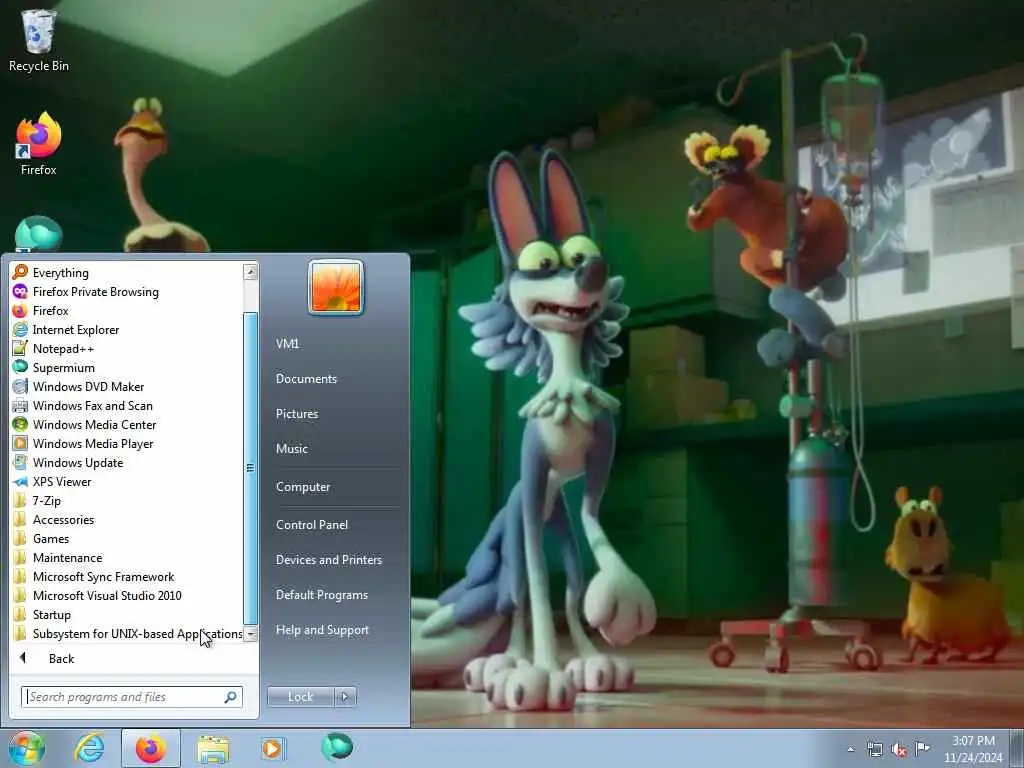Open shutdown options arrow next to Lock
1024x768 pixels.
click(345, 697)
